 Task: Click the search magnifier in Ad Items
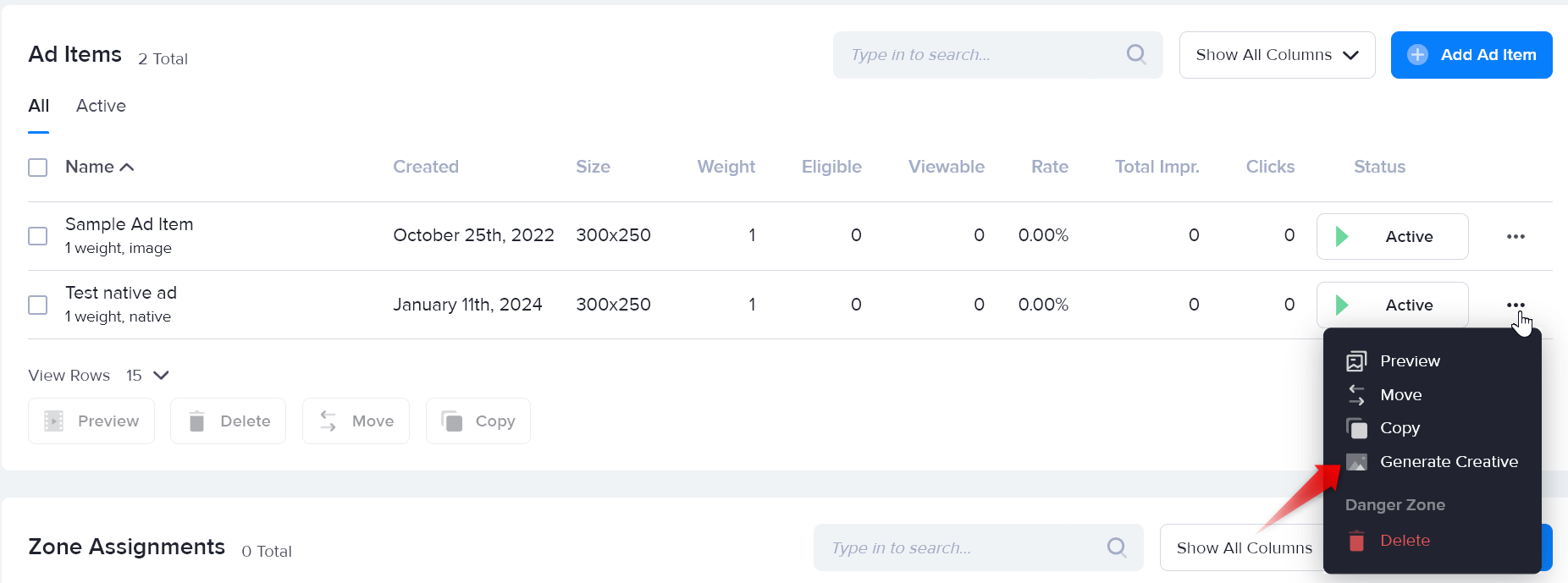pyautogui.click(x=1136, y=54)
